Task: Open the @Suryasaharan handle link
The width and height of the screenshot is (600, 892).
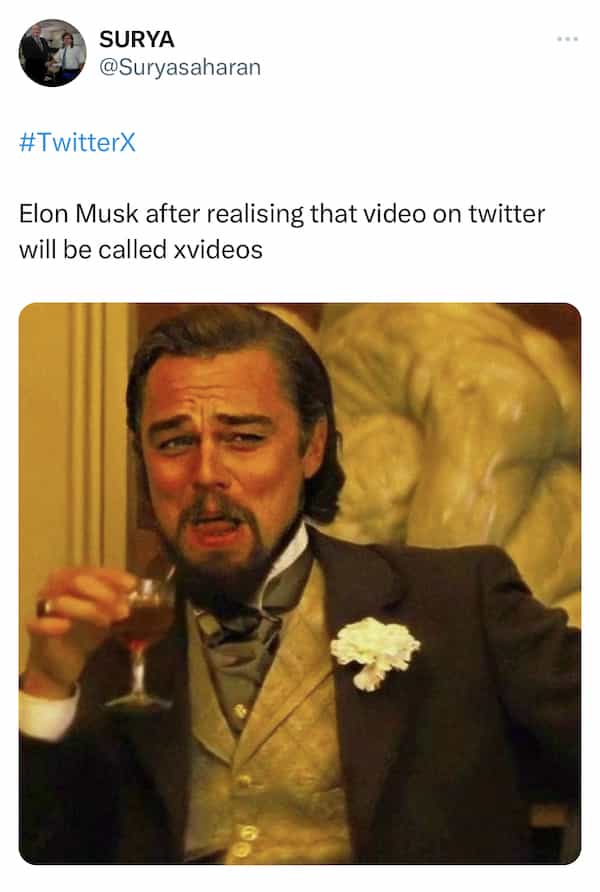Action: tap(180, 67)
